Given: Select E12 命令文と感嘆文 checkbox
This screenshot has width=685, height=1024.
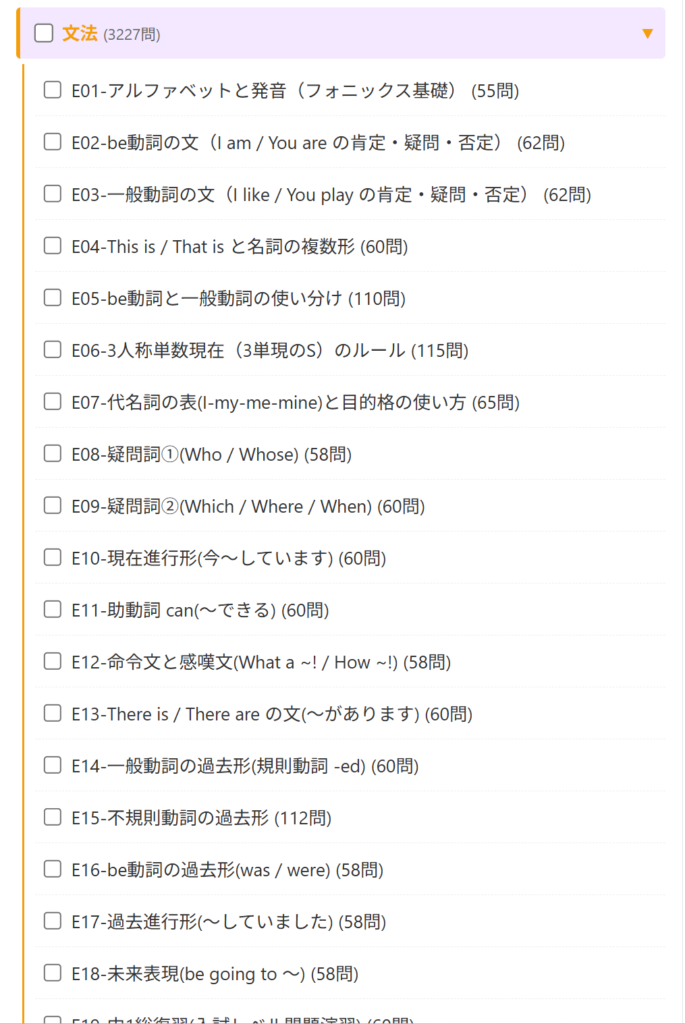Looking at the screenshot, I should [x=53, y=662].
